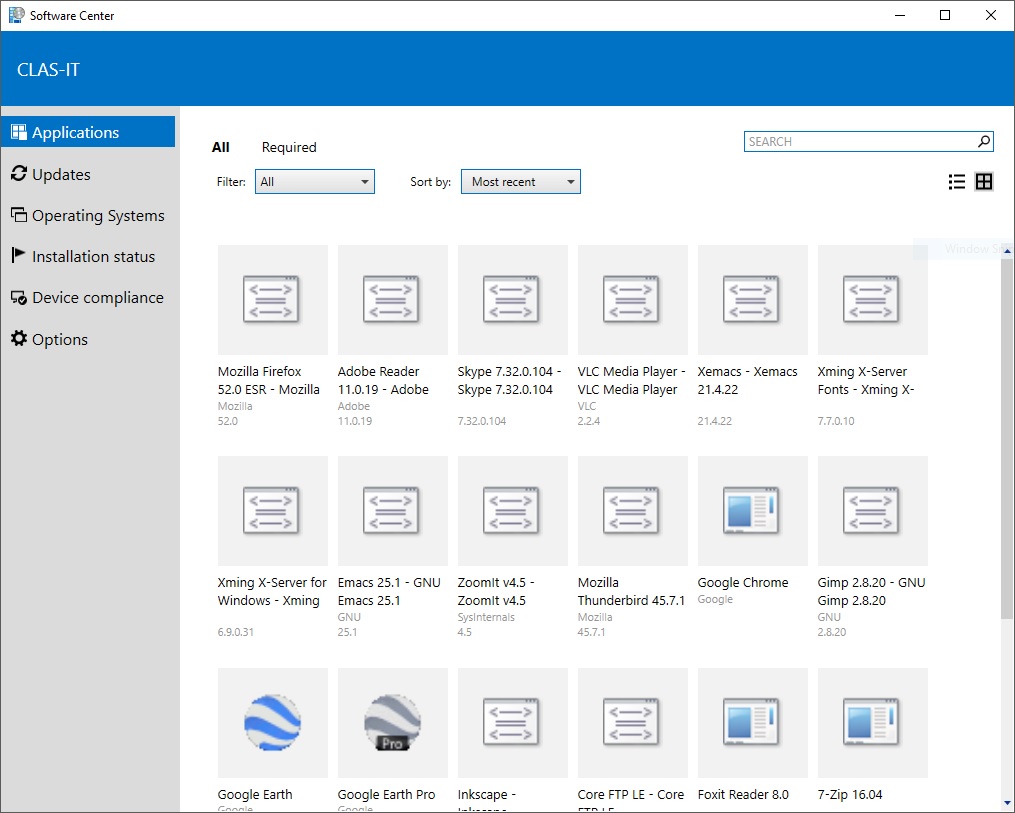Click the Operating Systems sidebar icon
Viewport: 1015px width, 813px height.
pyautogui.click(x=18, y=215)
